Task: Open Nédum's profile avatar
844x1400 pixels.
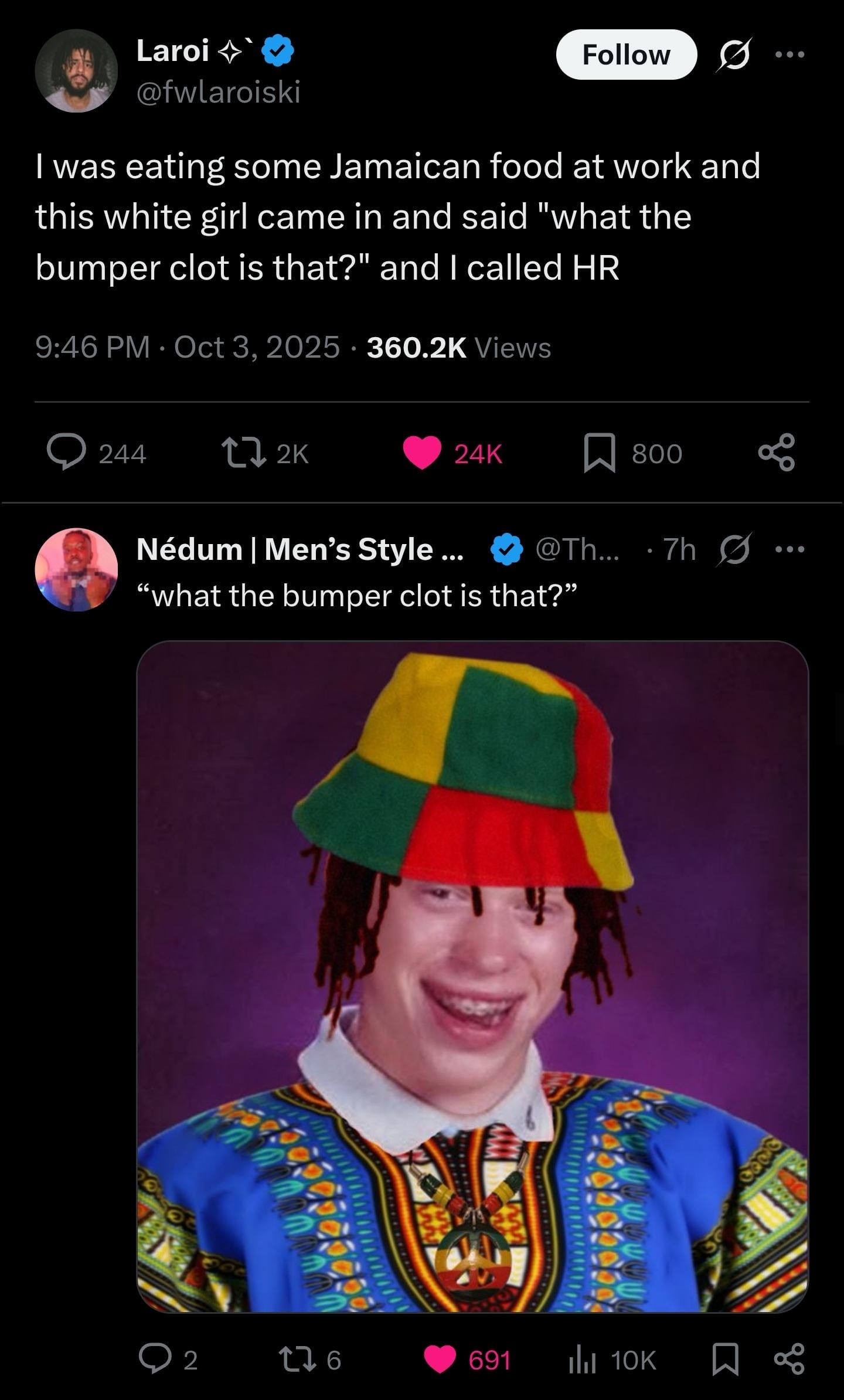Action: point(76,570)
